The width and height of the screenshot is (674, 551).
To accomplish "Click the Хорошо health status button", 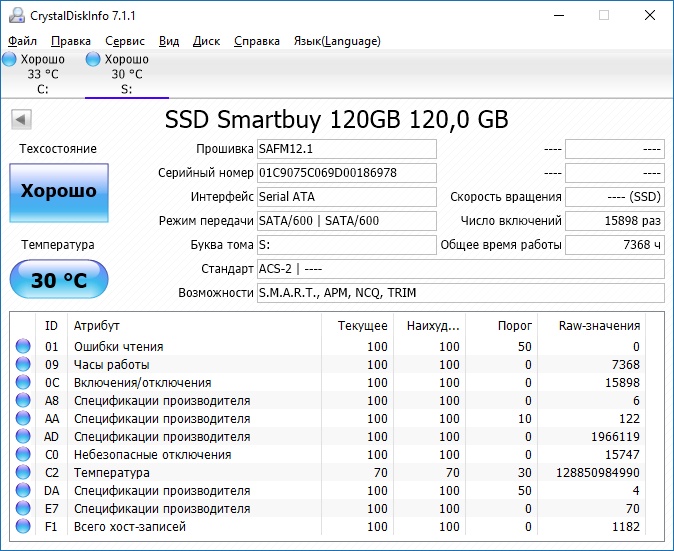I will (x=59, y=193).
